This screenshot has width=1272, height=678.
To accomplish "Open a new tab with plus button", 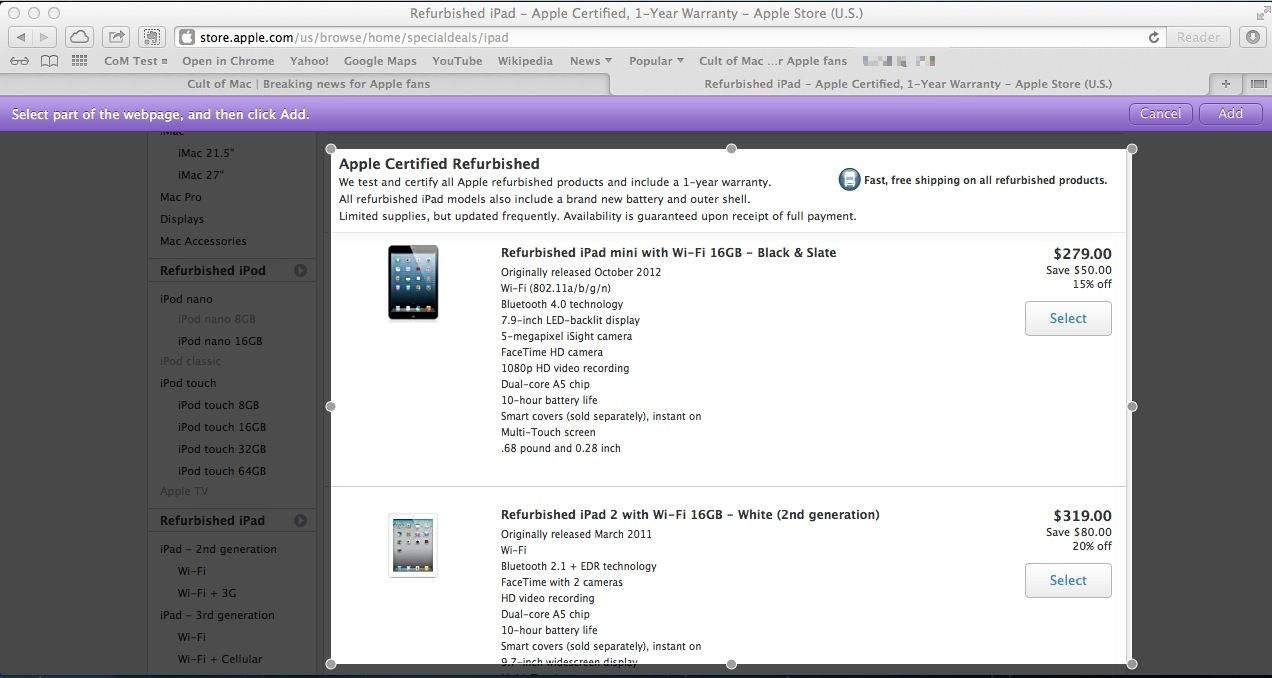I will coord(1225,84).
